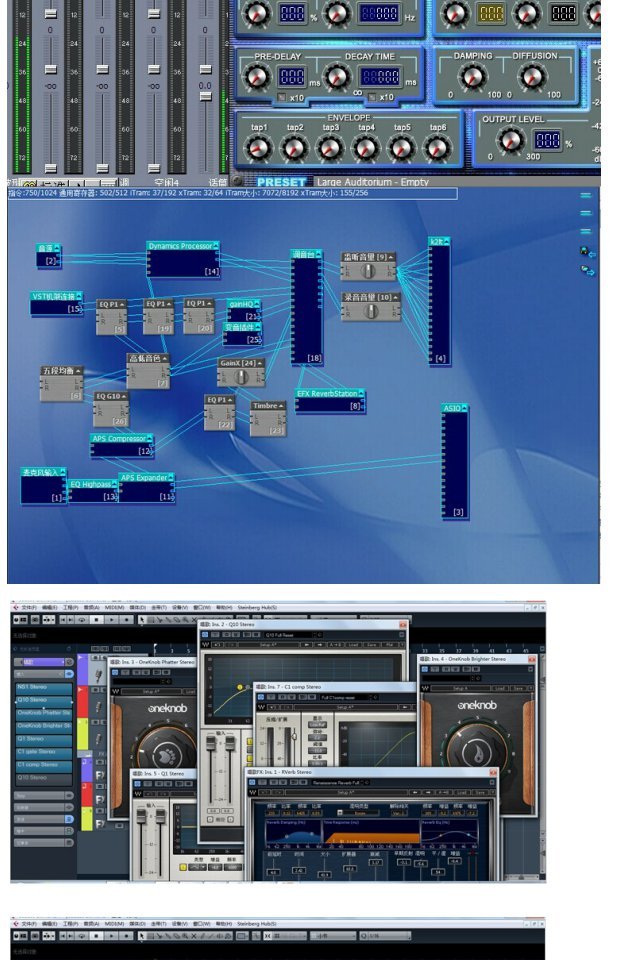The height and width of the screenshot is (960, 620).
Task: Toggle the x10 checkbox under PRE-DELAY
Action: pos(281,97)
